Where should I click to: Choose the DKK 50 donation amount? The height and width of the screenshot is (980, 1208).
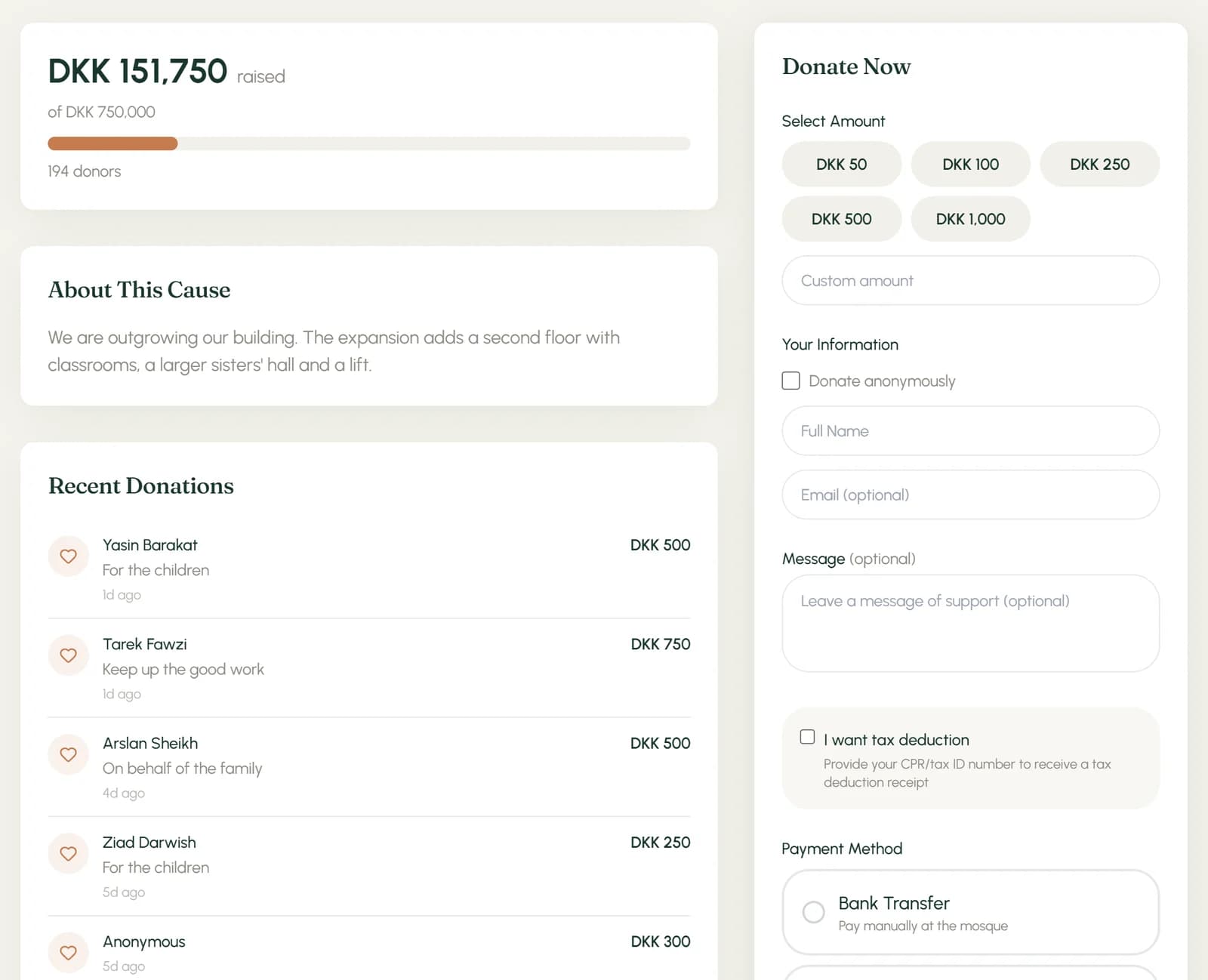click(x=842, y=164)
